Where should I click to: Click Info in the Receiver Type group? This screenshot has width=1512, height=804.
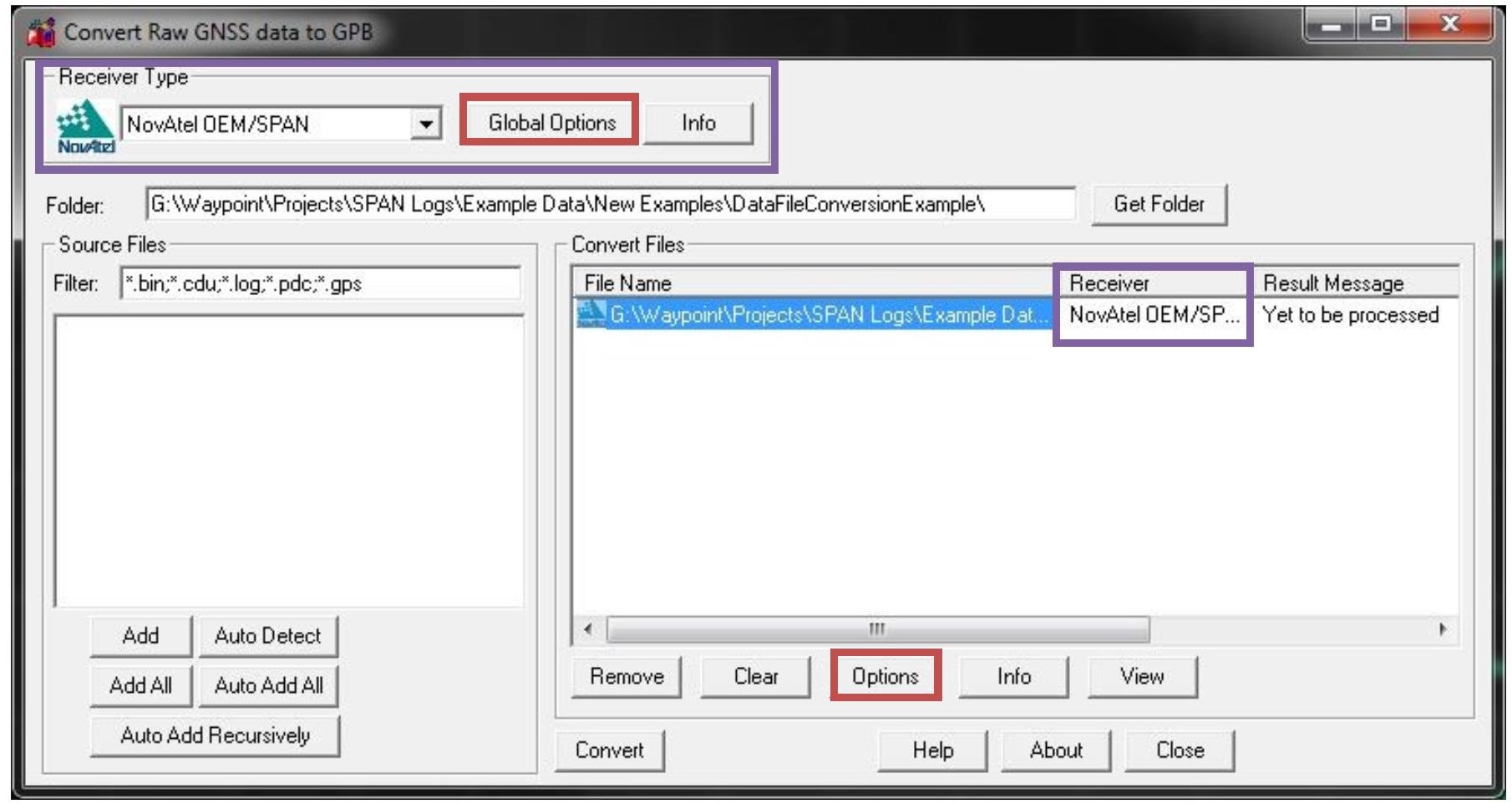coord(698,123)
